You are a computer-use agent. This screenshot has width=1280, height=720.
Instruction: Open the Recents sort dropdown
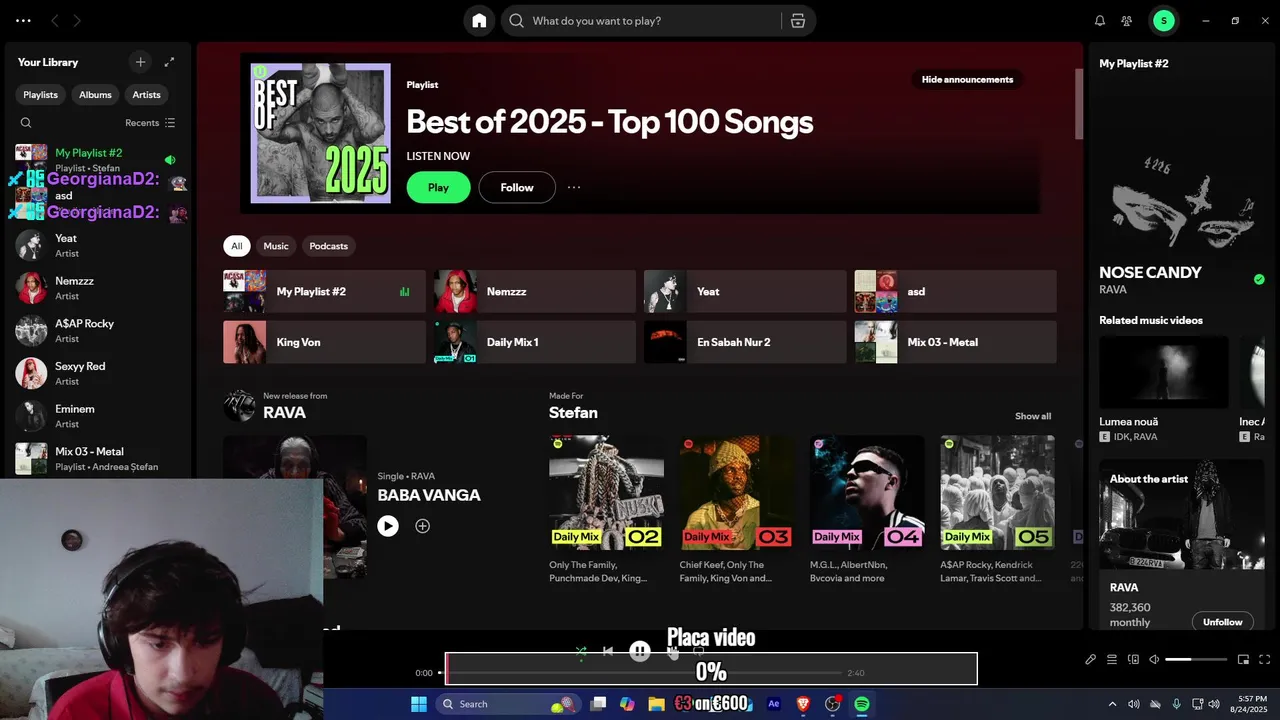(150, 123)
